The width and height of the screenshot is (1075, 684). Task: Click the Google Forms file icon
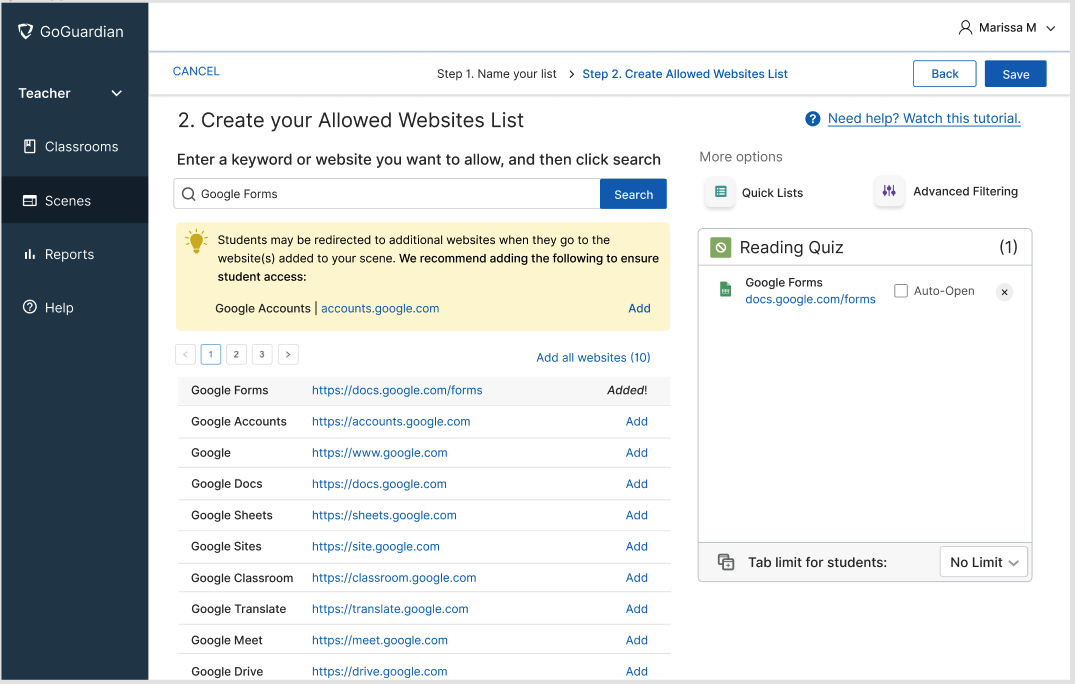pyautogui.click(x=725, y=289)
